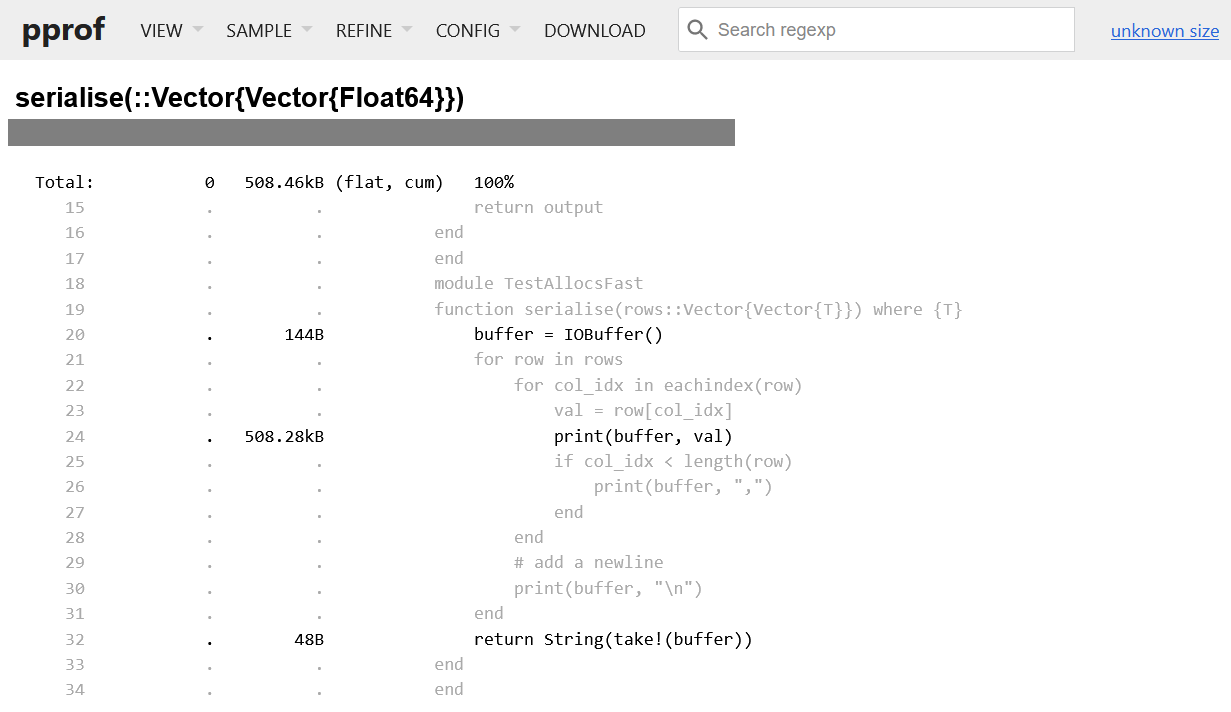Image resolution: width=1231 pixels, height=712 pixels.
Task: Open the REFINE menu label
Action: 363,31
